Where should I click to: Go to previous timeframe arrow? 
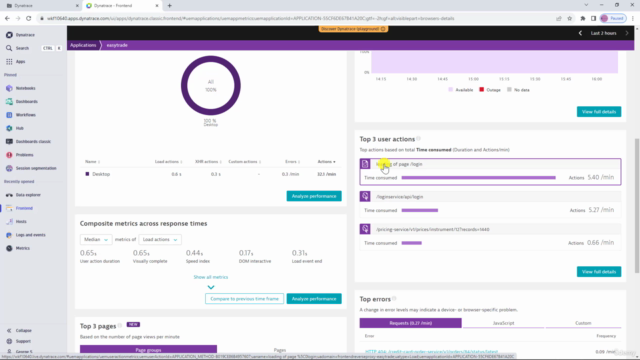point(580,33)
